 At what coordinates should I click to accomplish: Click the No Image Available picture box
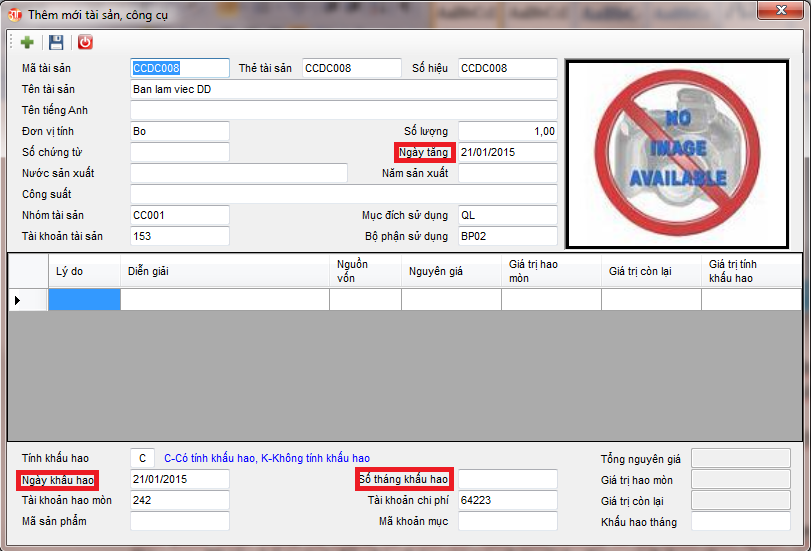tap(678, 153)
